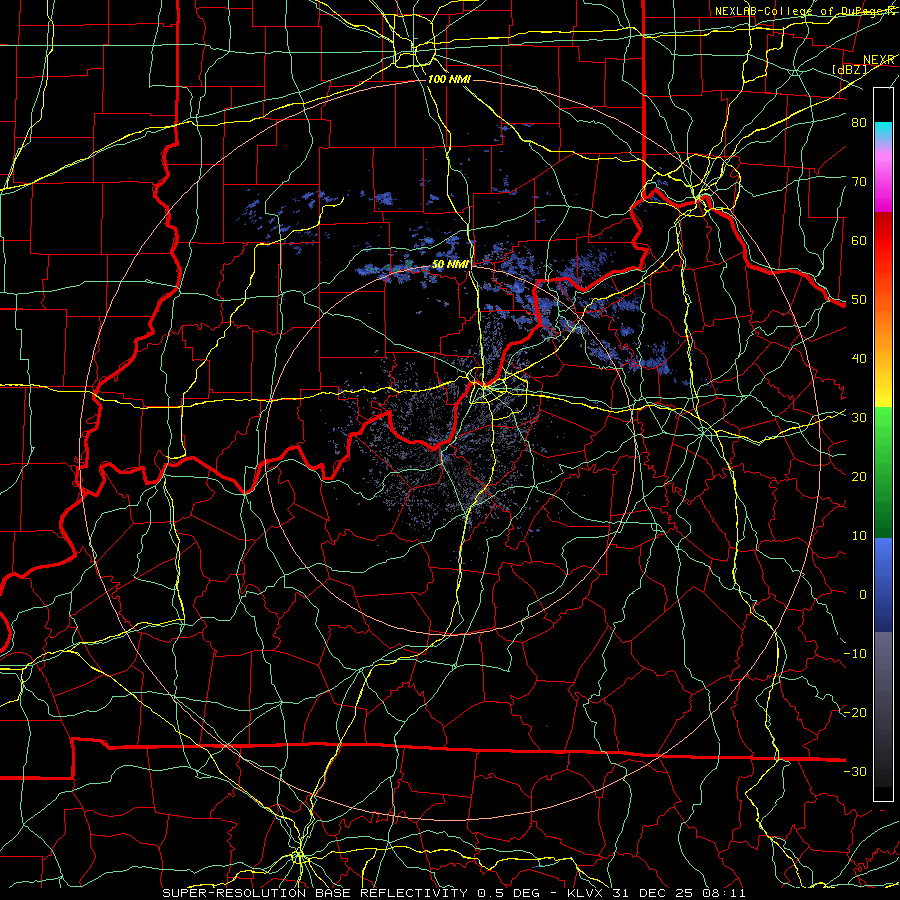Click the blue band of the color bar
The height and width of the screenshot is (900, 900).
click(883, 583)
